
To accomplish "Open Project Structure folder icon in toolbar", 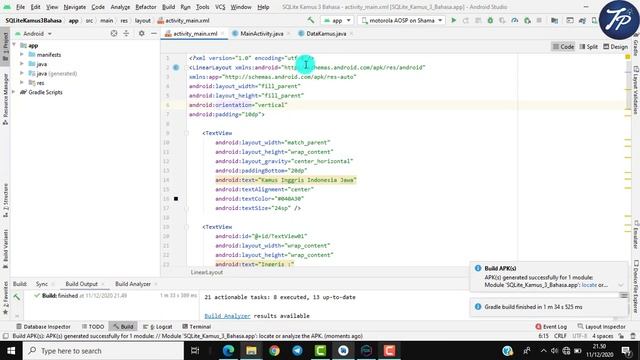I will pyautogui.click(x=554, y=20).
